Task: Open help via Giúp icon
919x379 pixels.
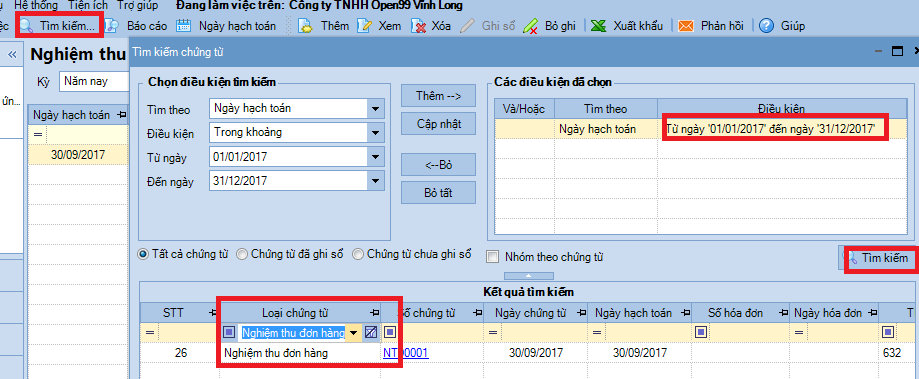Action: coord(766,26)
